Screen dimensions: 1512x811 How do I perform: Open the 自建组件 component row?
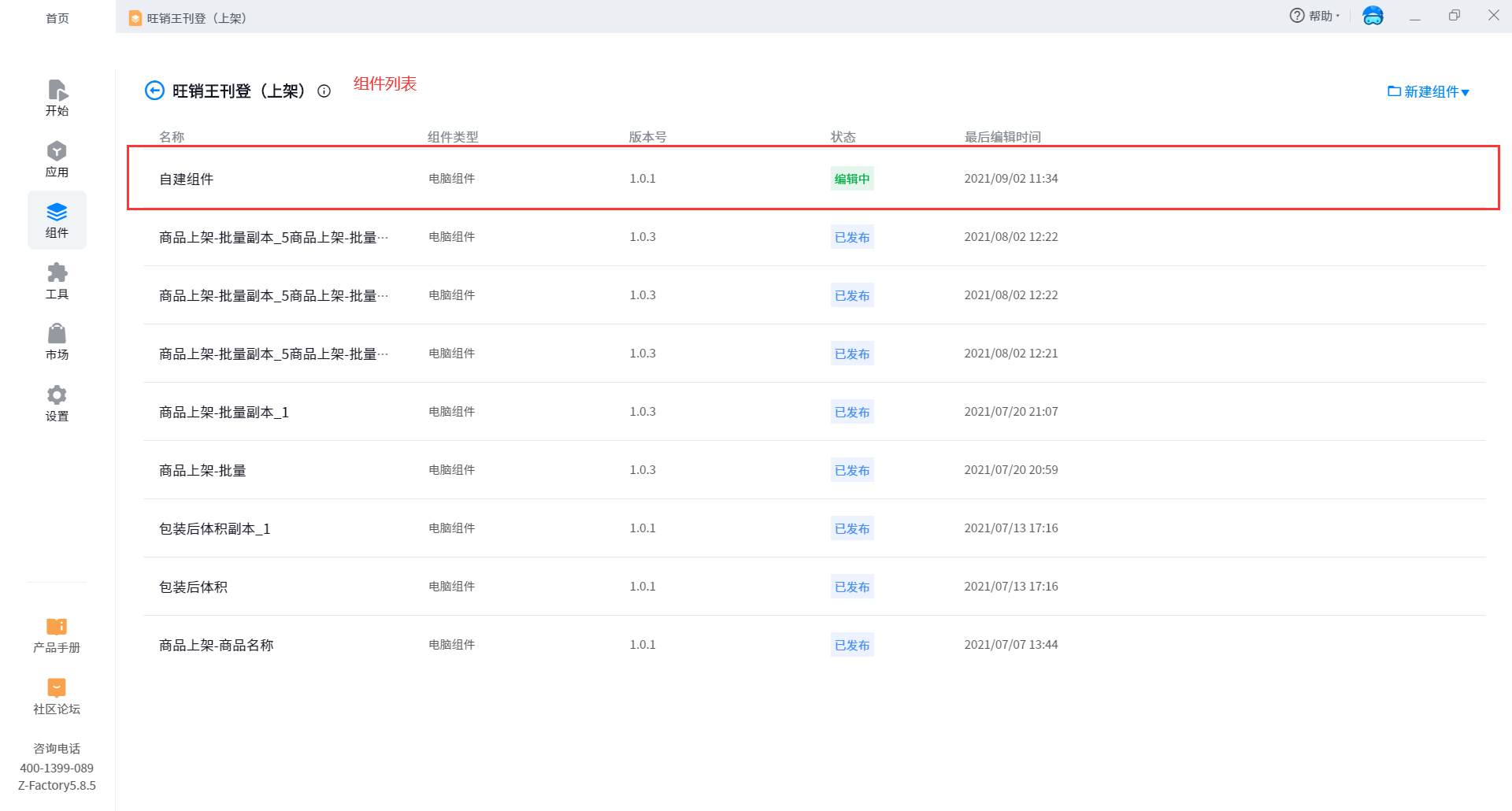tap(187, 180)
